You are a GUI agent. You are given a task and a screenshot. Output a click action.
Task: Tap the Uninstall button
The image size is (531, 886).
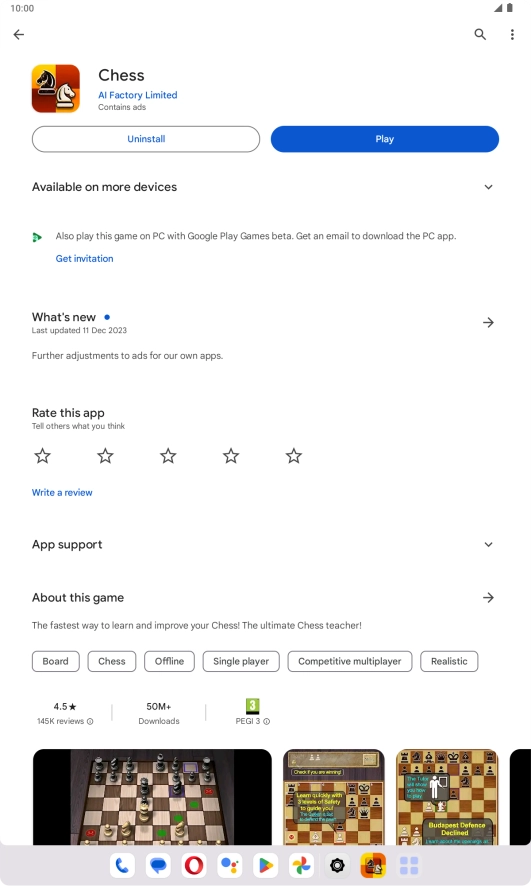pyautogui.click(x=146, y=139)
